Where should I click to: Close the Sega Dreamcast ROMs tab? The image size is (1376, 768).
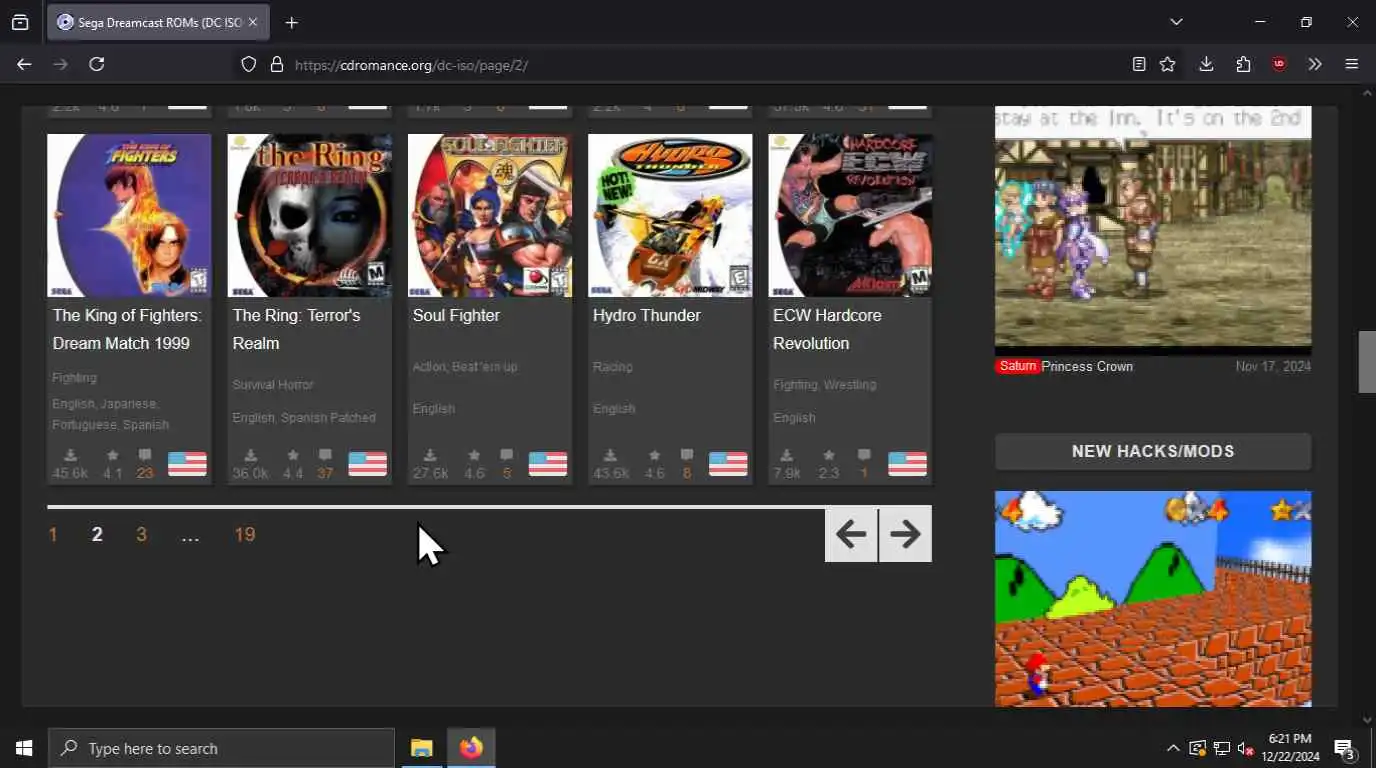pyautogui.click(x=253, y=22)
